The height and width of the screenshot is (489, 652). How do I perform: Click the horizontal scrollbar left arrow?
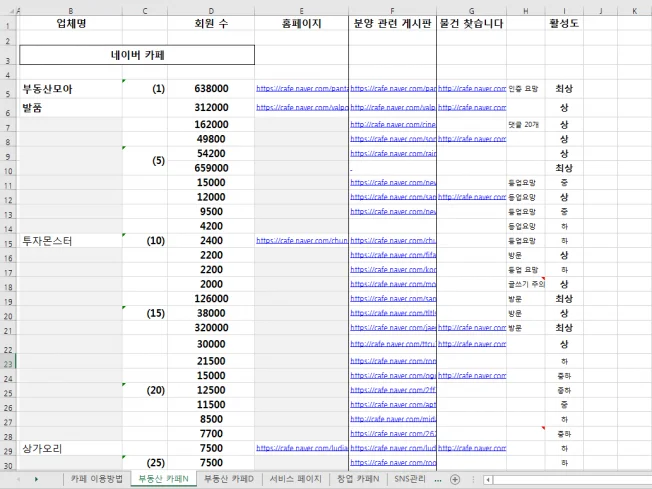coord(488,480)
